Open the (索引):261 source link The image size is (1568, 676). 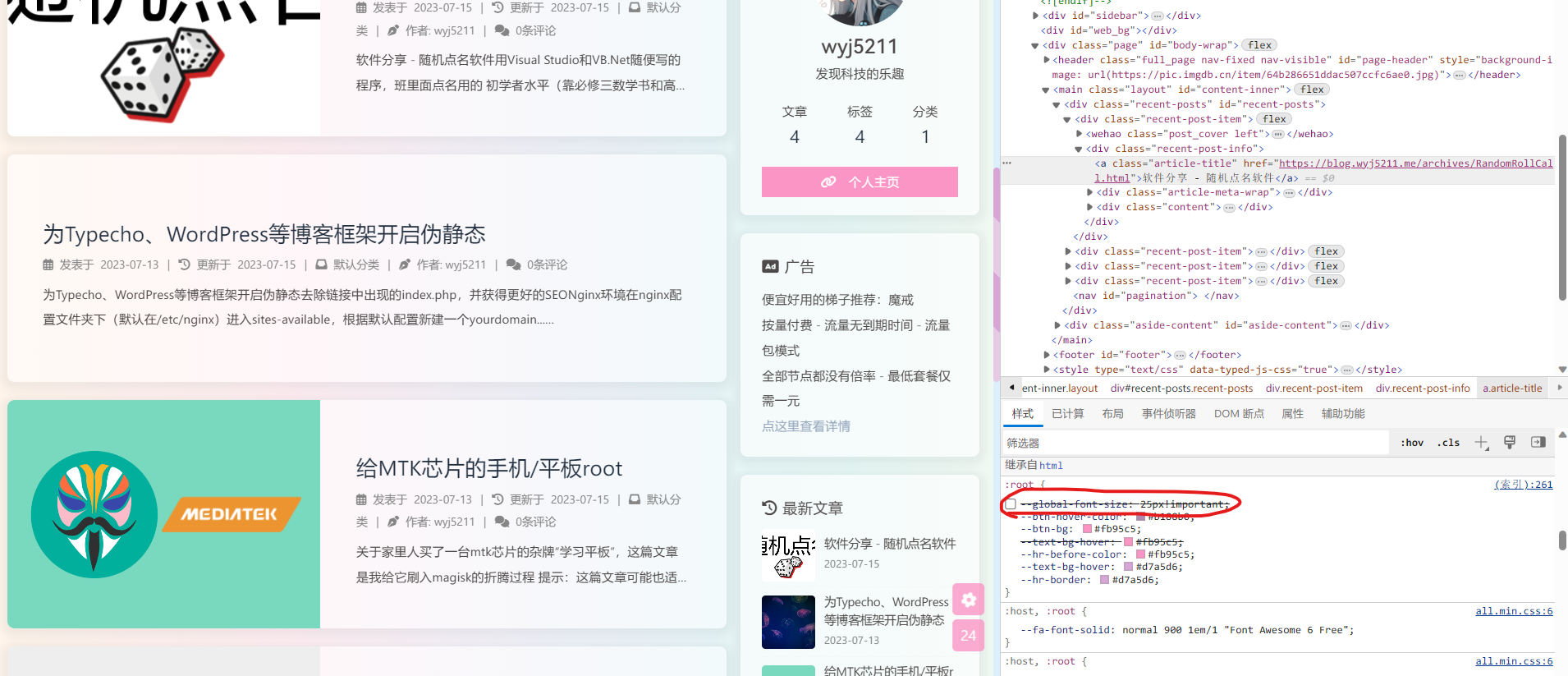coord(1523,485)
